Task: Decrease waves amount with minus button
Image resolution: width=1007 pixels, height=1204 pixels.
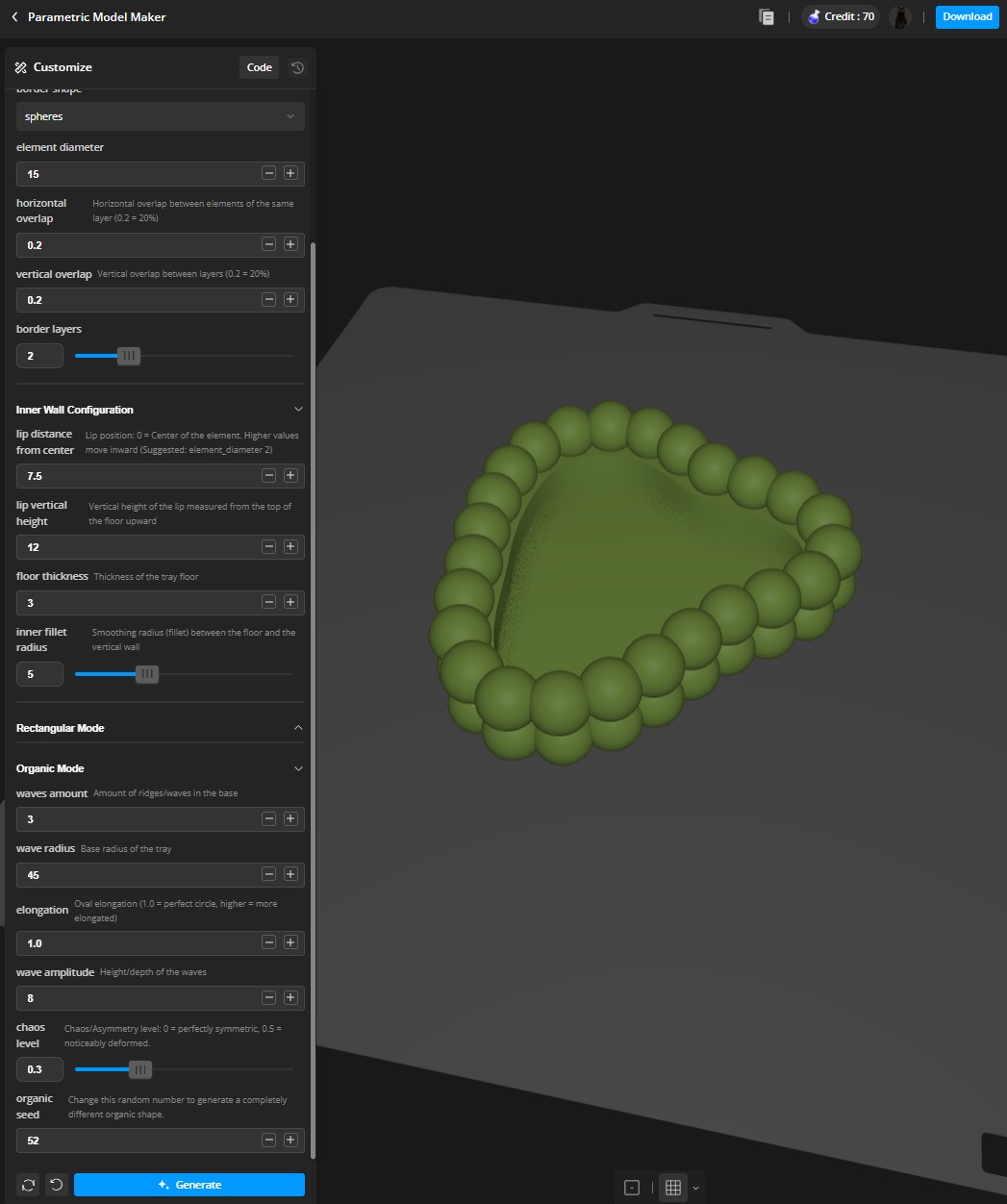Action: [269, 819]
